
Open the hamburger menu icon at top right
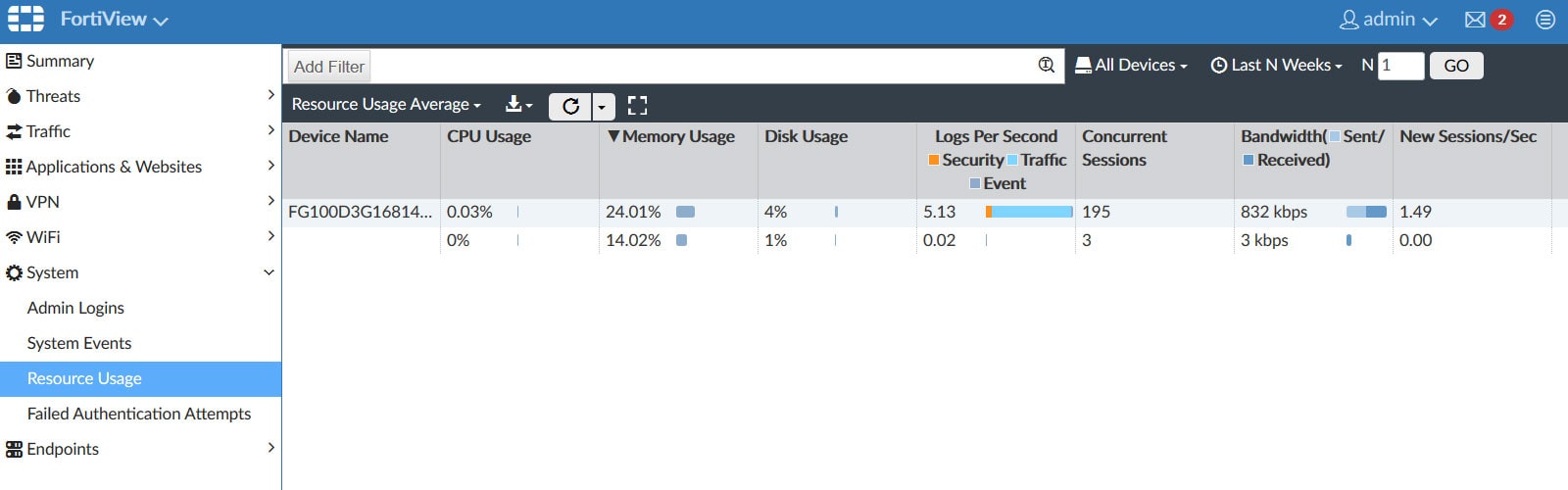pos(1545,20)
